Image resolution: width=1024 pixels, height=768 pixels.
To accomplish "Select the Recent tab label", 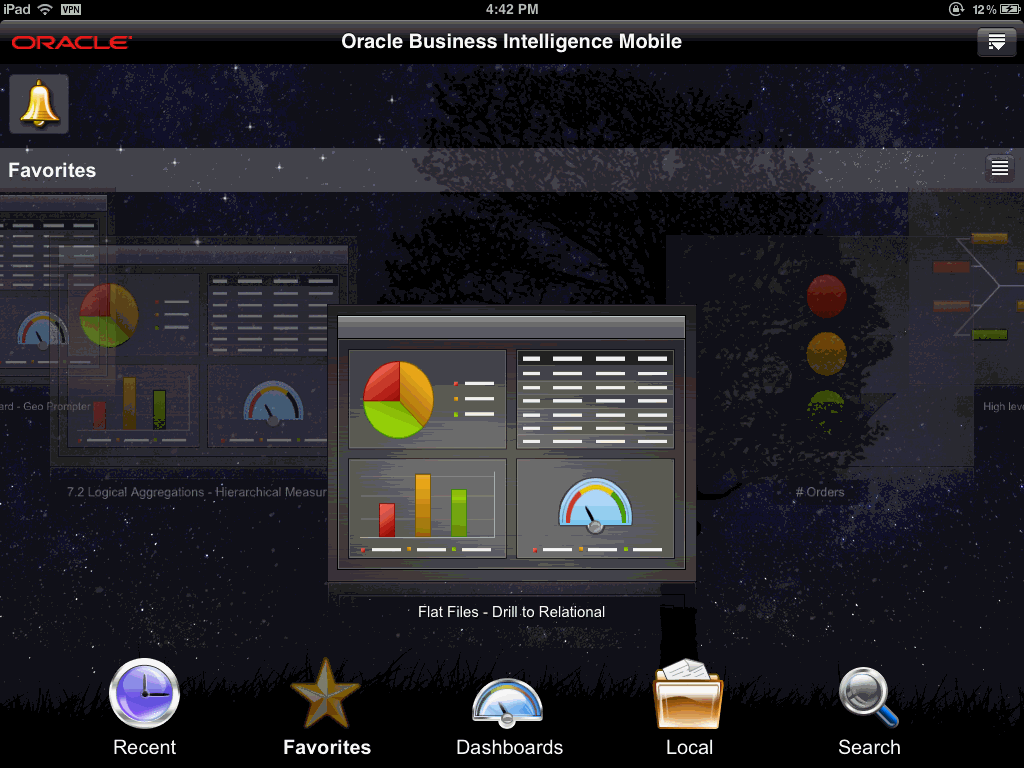I will [144, 747].
